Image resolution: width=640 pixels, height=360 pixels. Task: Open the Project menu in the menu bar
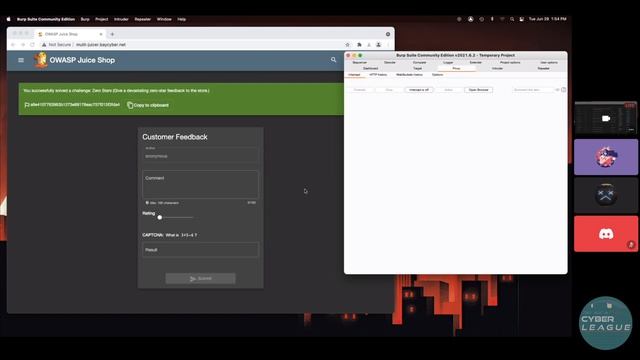[102, 19]
